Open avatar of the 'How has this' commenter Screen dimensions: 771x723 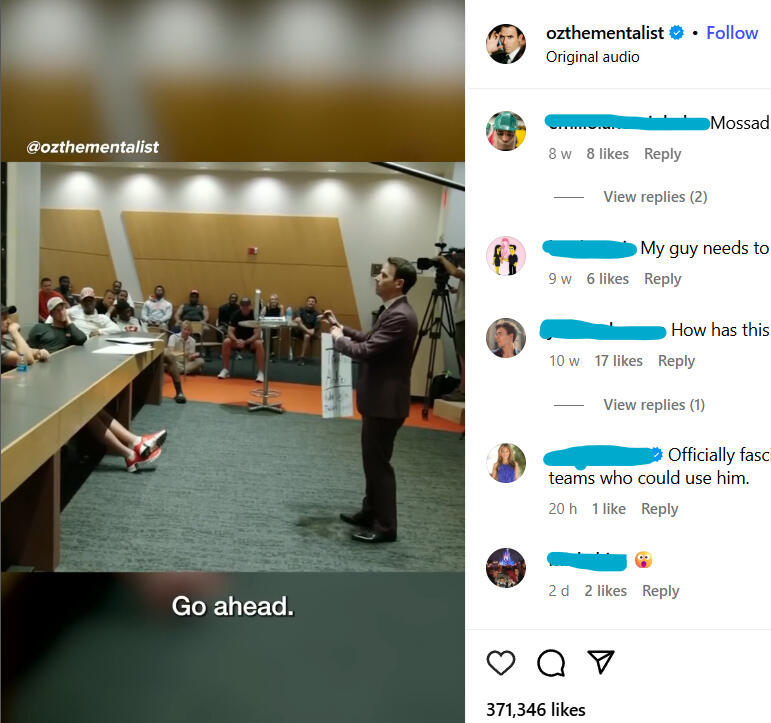coord(505,338)
